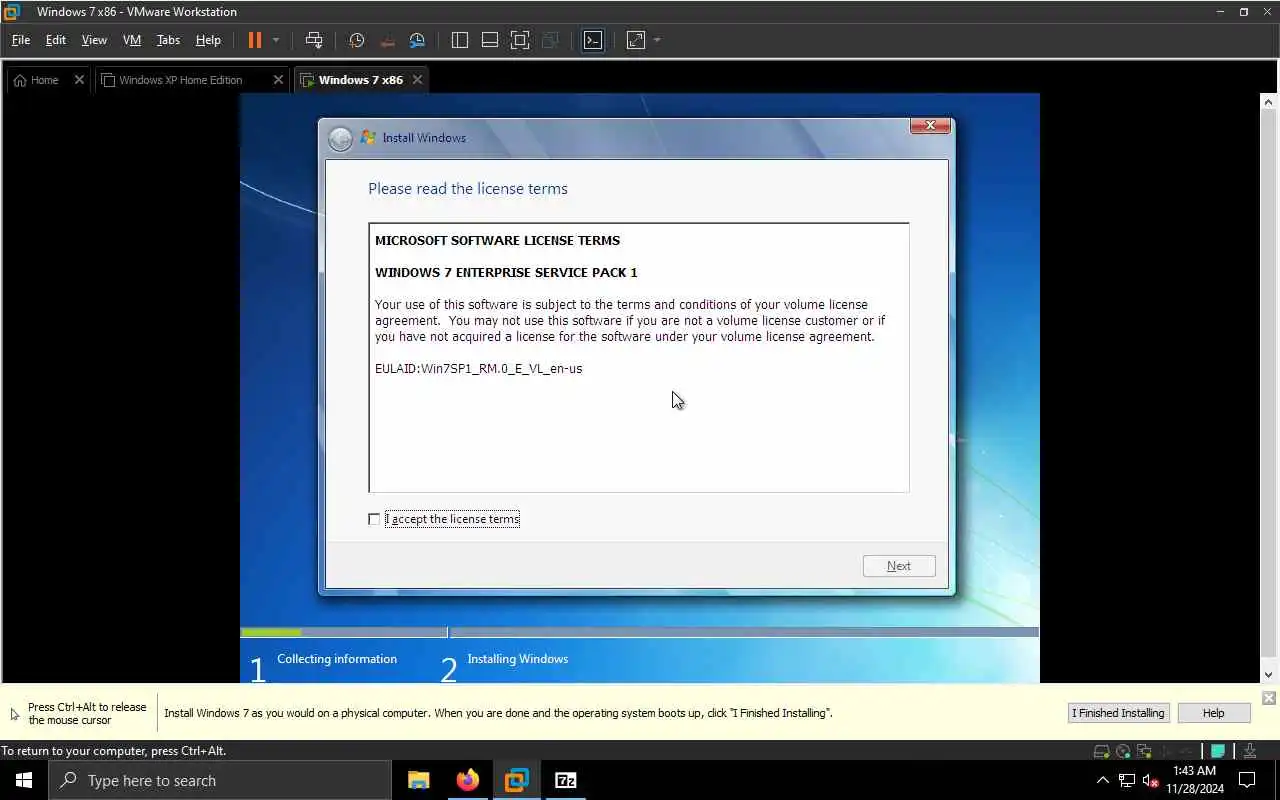Click the hard disk status icon
1280x800 pixels.
(1101, 751)
